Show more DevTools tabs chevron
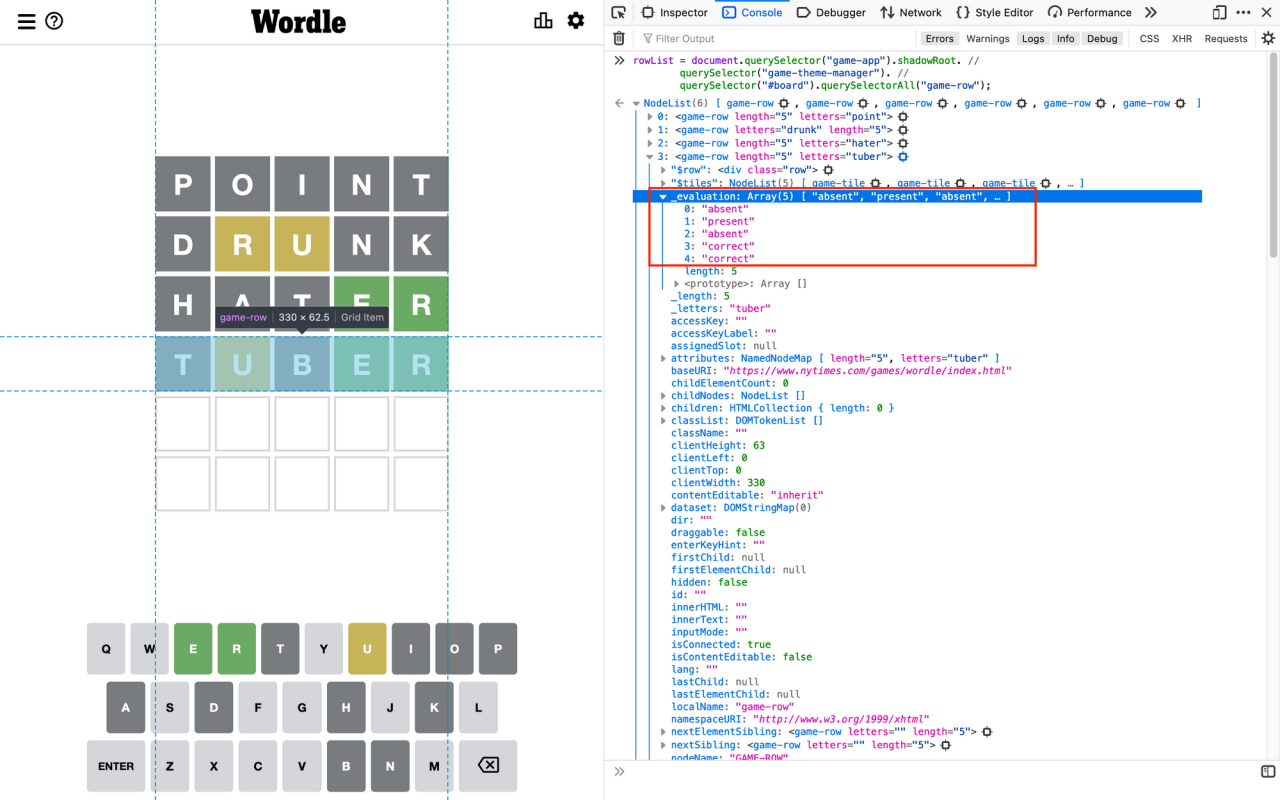The height and width of the screenshot is (800, 1280). click(1150, 12)
